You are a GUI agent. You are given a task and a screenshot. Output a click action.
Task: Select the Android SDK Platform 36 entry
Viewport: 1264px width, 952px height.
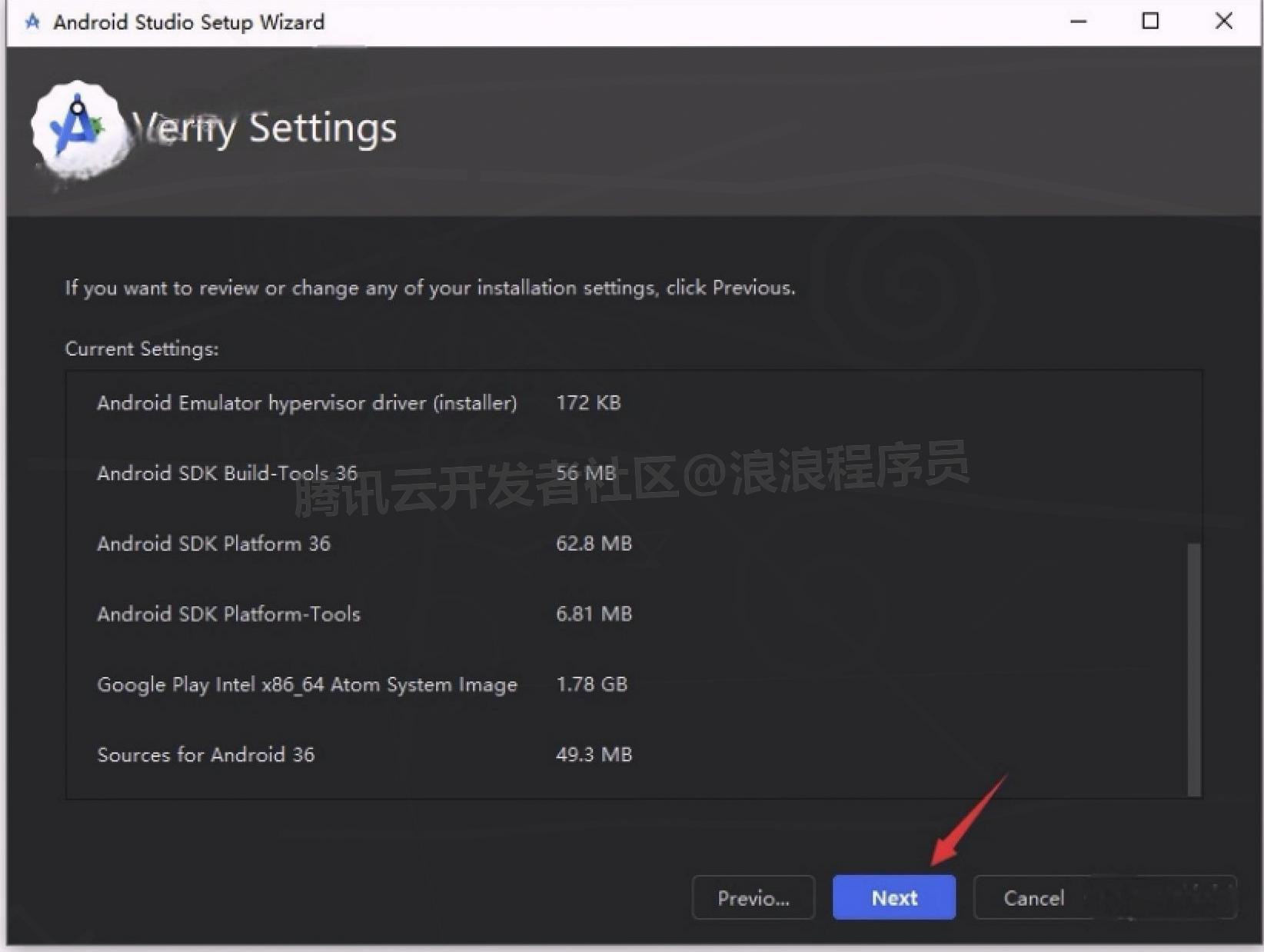(x=214, y=544)
